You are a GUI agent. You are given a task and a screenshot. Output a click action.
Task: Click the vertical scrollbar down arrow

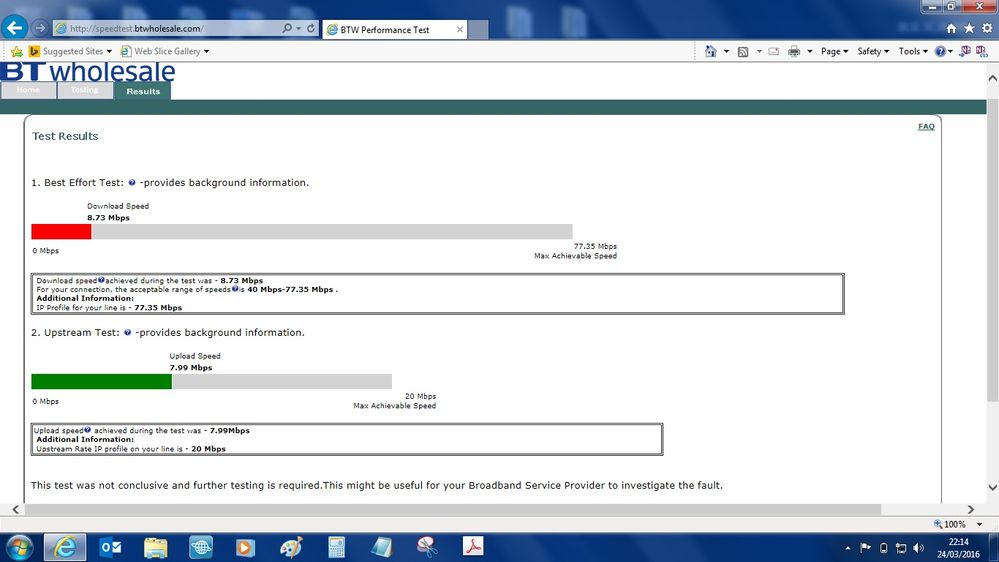992,487
